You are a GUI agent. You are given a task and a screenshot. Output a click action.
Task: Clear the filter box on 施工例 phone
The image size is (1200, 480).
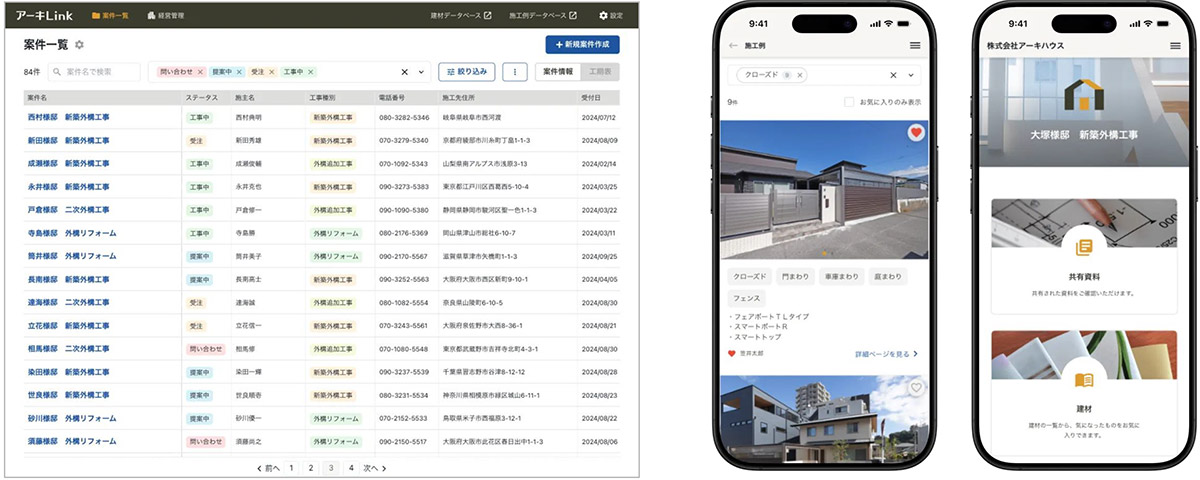[893, 75]
